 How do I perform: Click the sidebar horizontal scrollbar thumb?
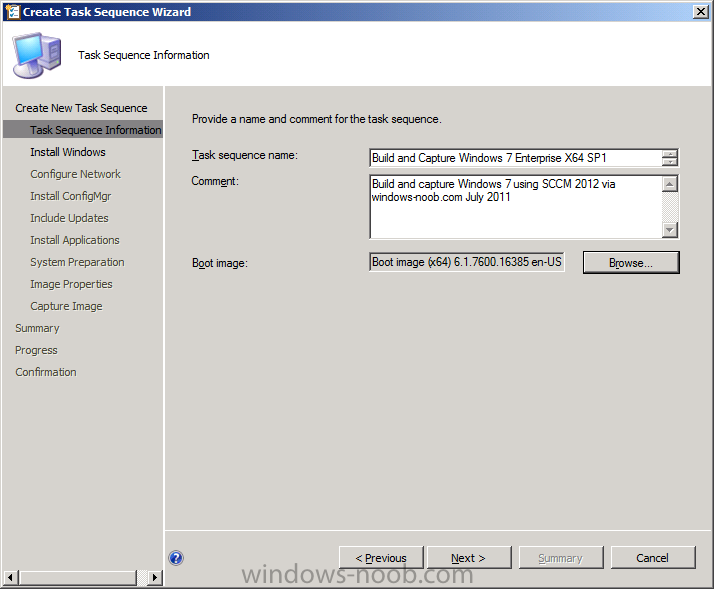coord(78,578)
